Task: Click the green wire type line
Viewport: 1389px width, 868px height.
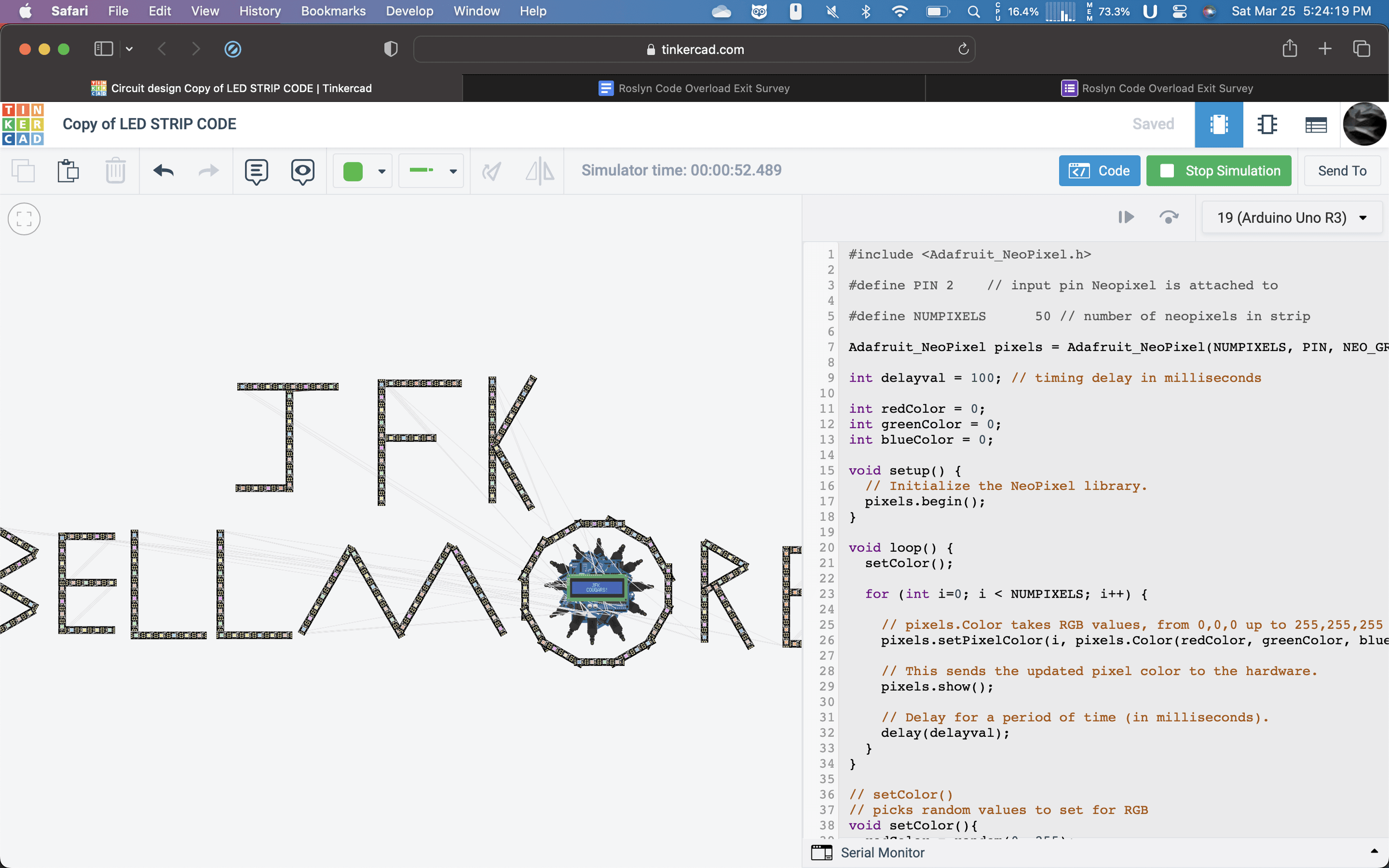Action: (x=421, y=170)
